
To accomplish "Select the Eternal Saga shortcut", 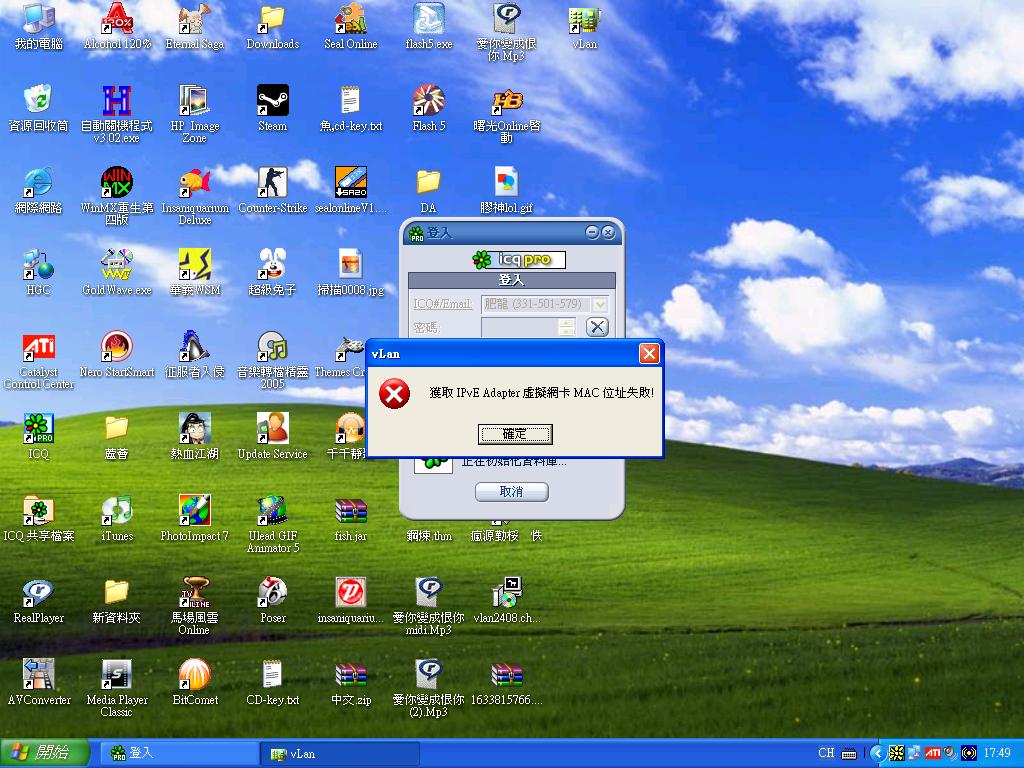I will [x=195, y=27].
